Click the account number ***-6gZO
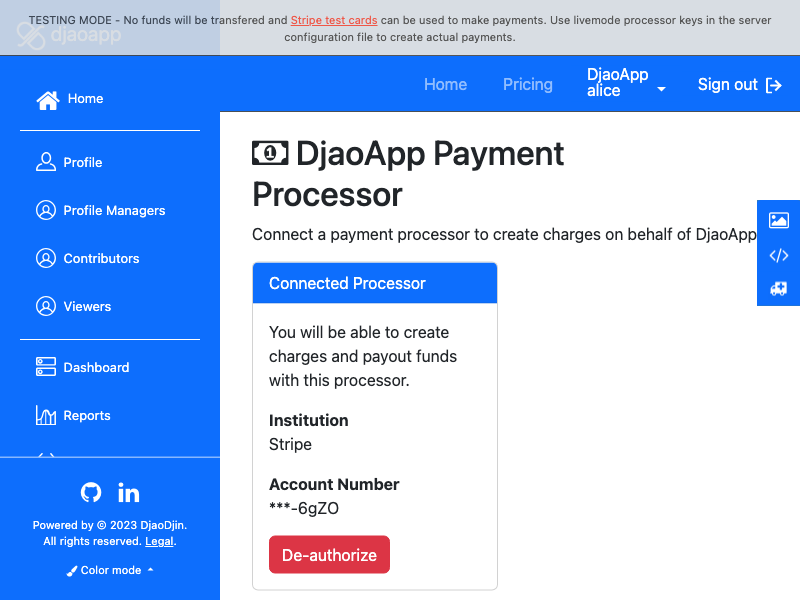This screenshot has height=600, width=800. (304, 508)
